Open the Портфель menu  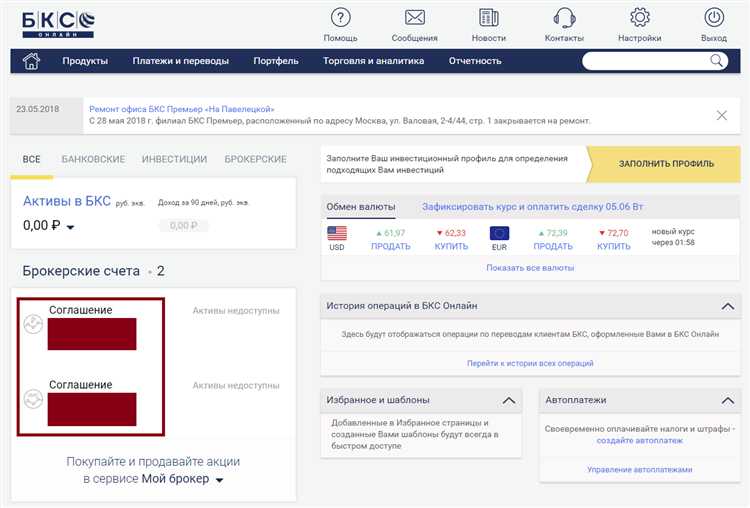point(276,61)
